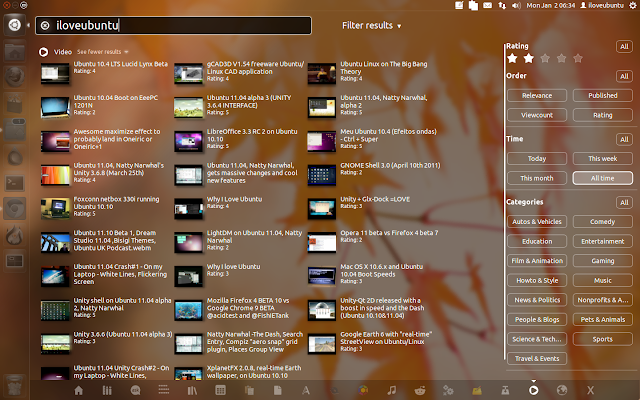Toggle the Travel & Events category
This screenshot has height=400, width=640.
(537, 359)
